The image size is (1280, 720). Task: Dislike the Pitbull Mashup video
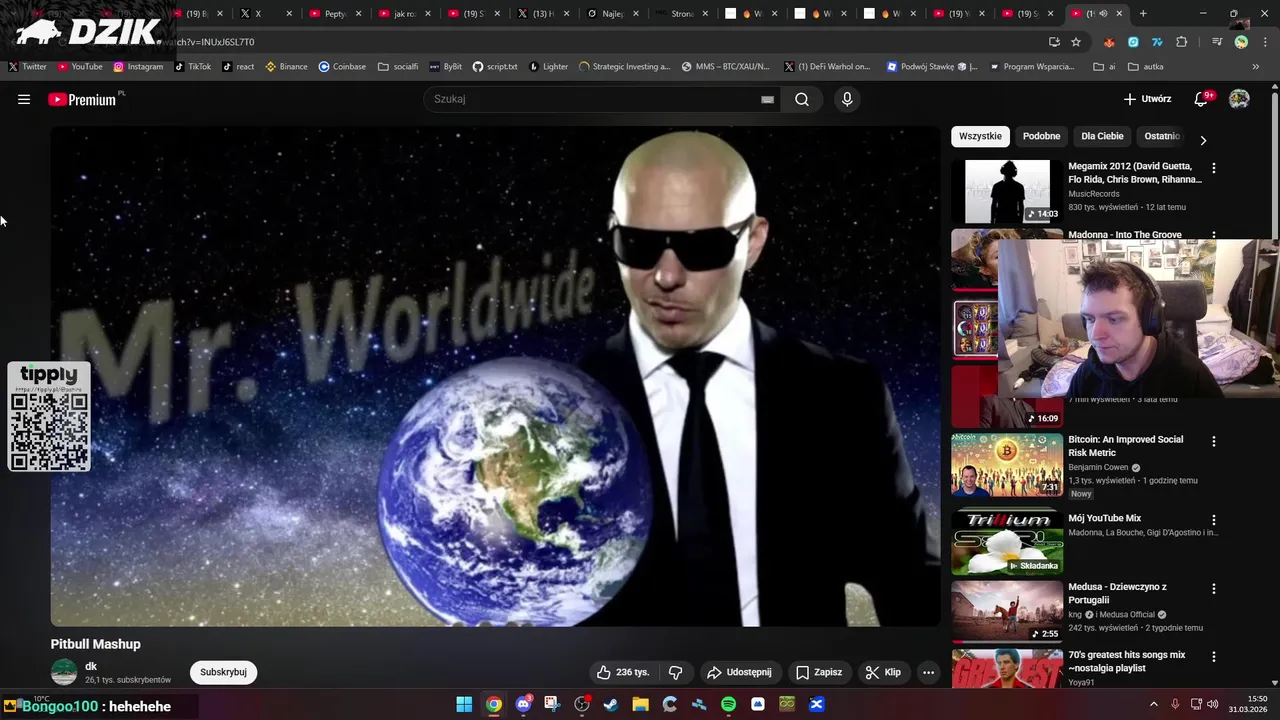(675, 672)
